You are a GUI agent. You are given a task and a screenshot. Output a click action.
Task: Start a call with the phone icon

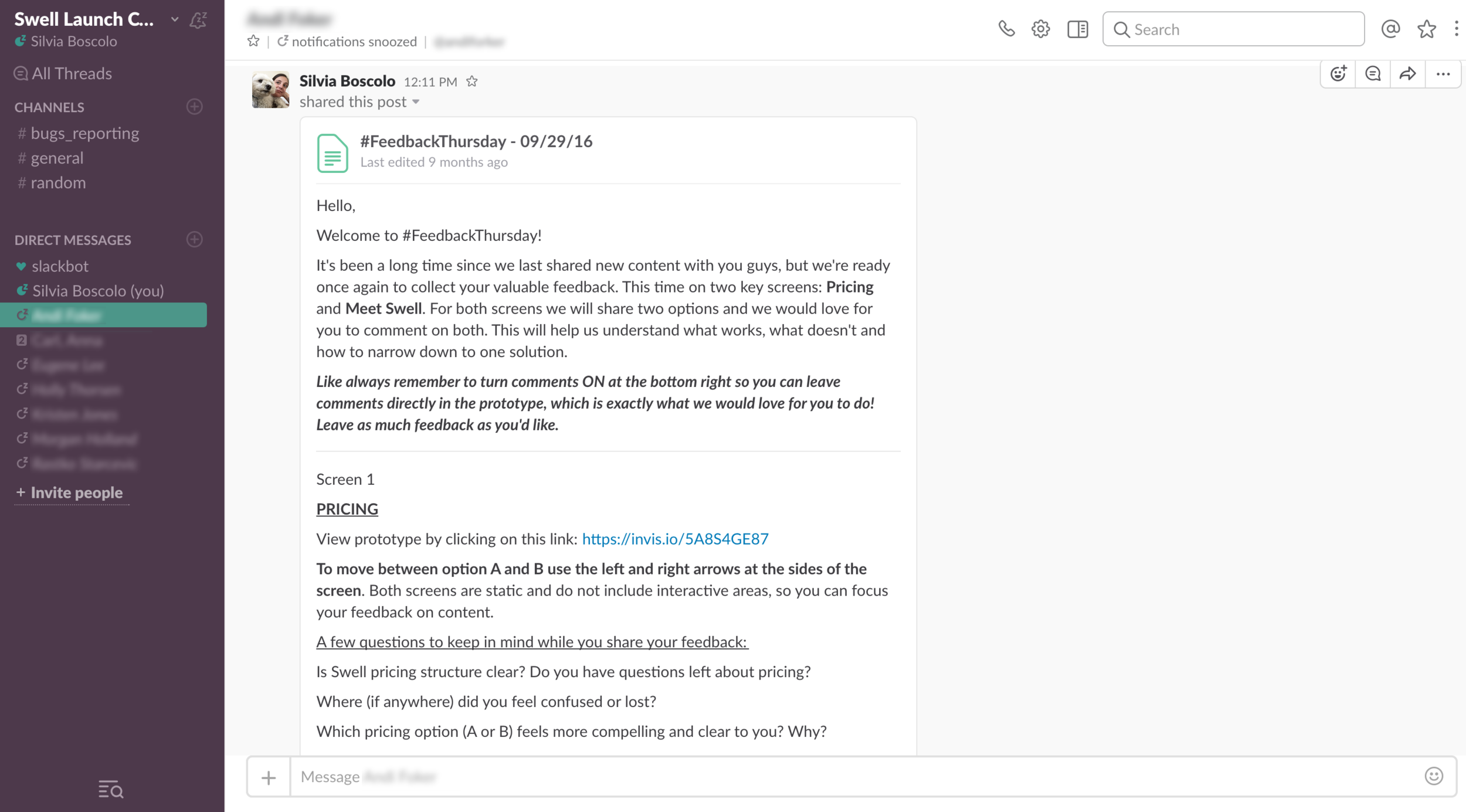coord(1006,29)
